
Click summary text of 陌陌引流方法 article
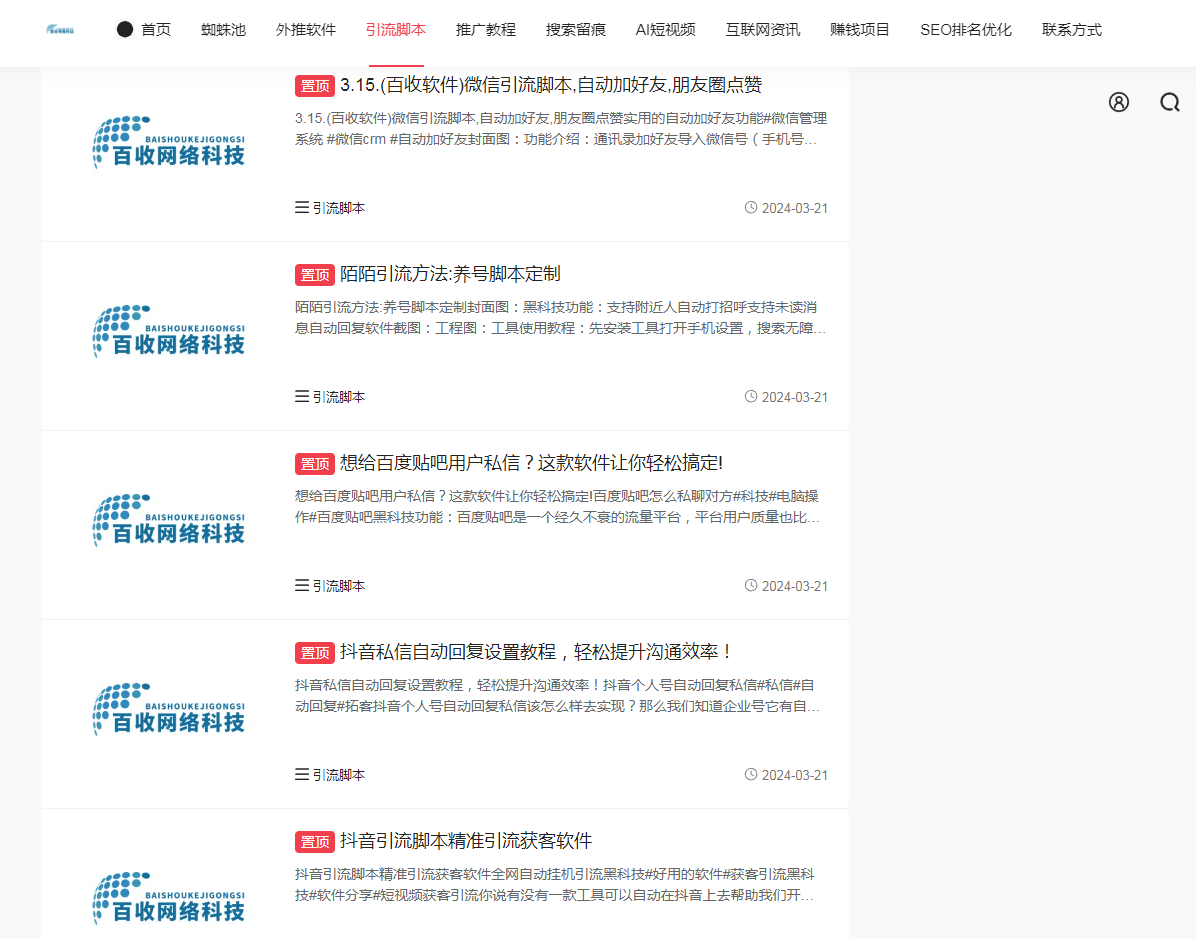pyautogui.click(x=561, y=318)
